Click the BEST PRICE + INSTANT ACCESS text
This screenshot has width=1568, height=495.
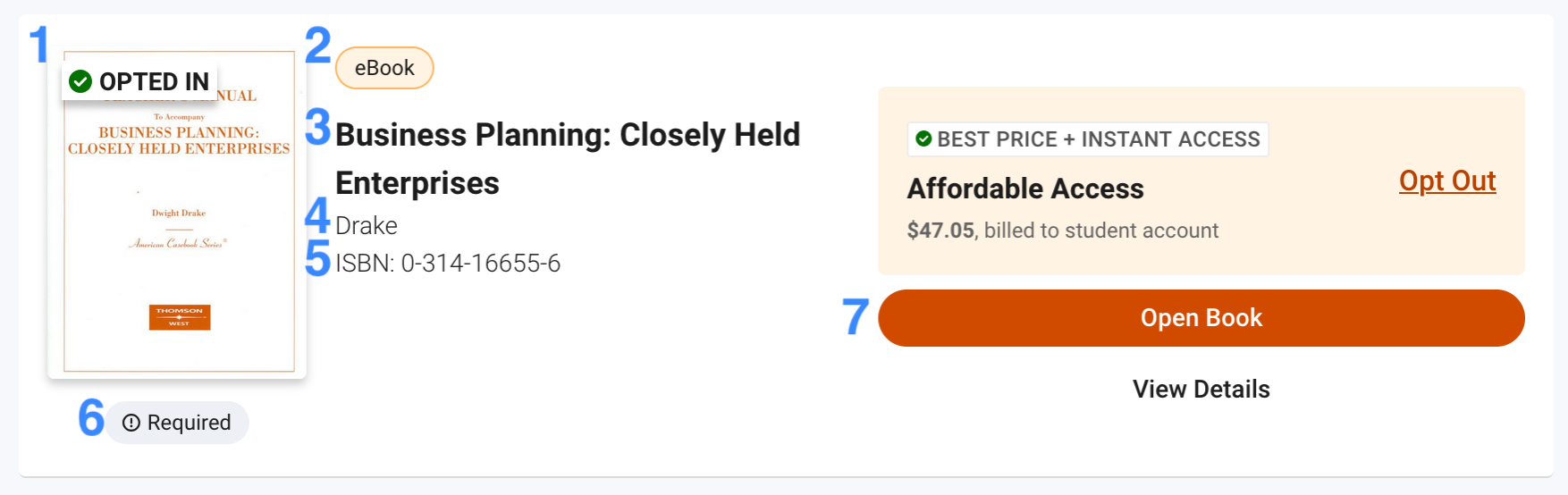1098,139
